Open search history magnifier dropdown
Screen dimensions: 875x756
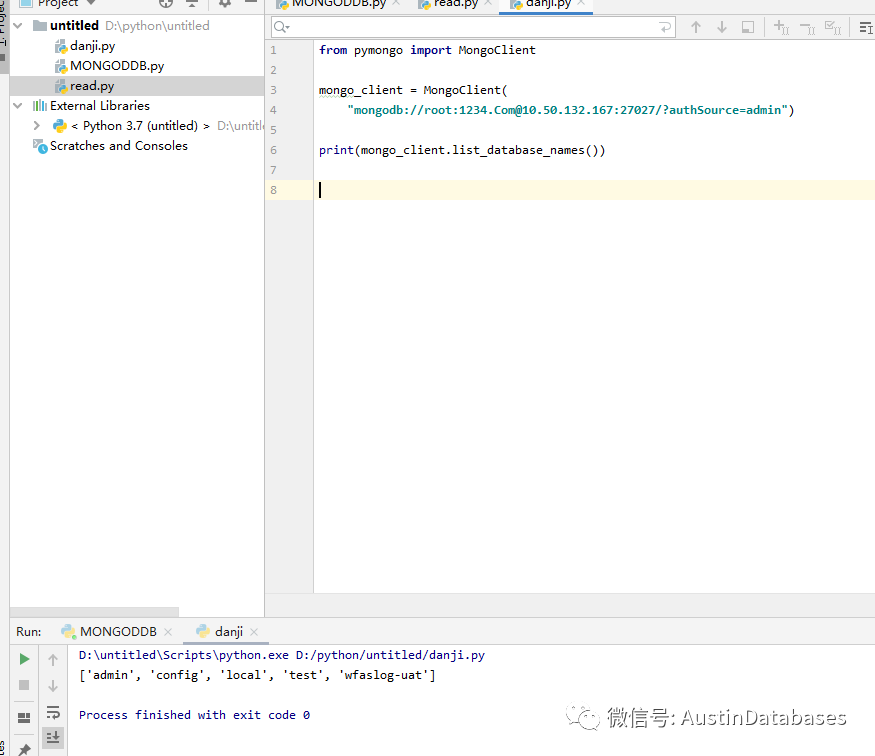point(282,27)
